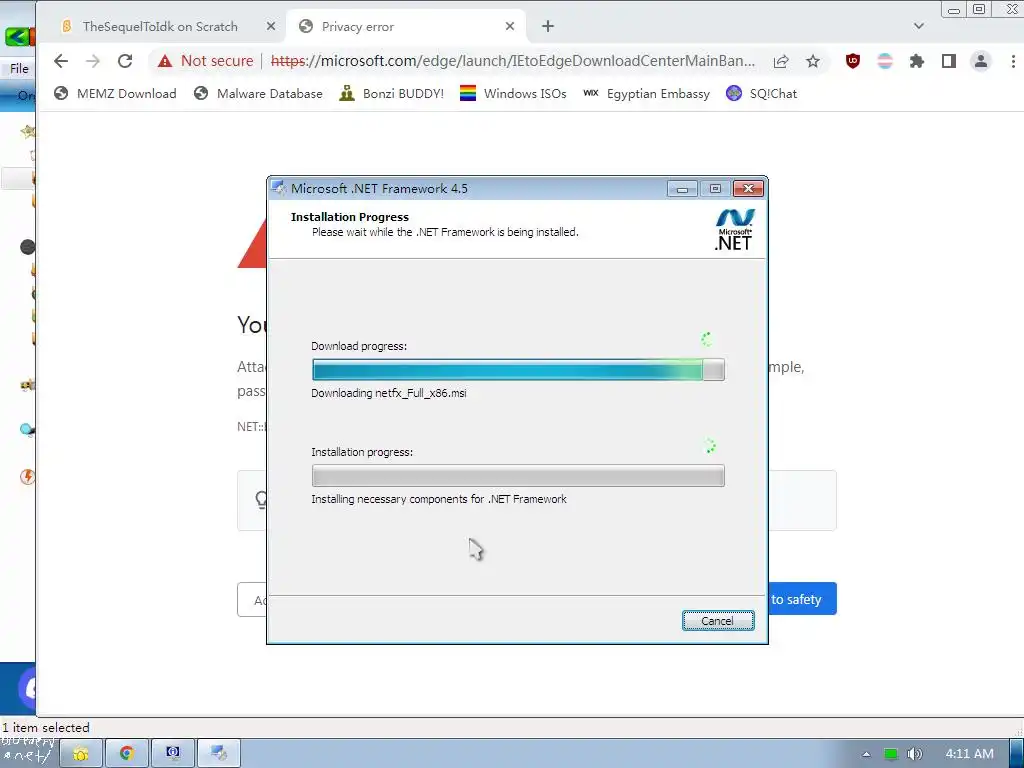Screen dimensions: 1024x768
Task: Cancel the .NET Framework installation
Action: (x=718, y=620)
